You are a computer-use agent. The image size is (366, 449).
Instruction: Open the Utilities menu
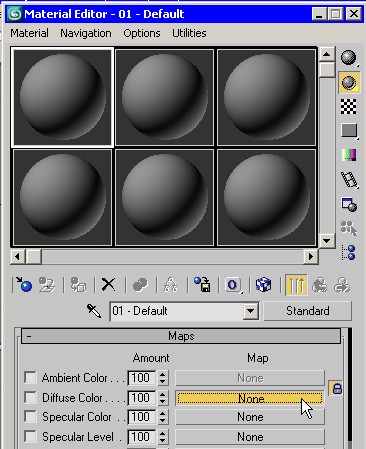tap(189, 33)
